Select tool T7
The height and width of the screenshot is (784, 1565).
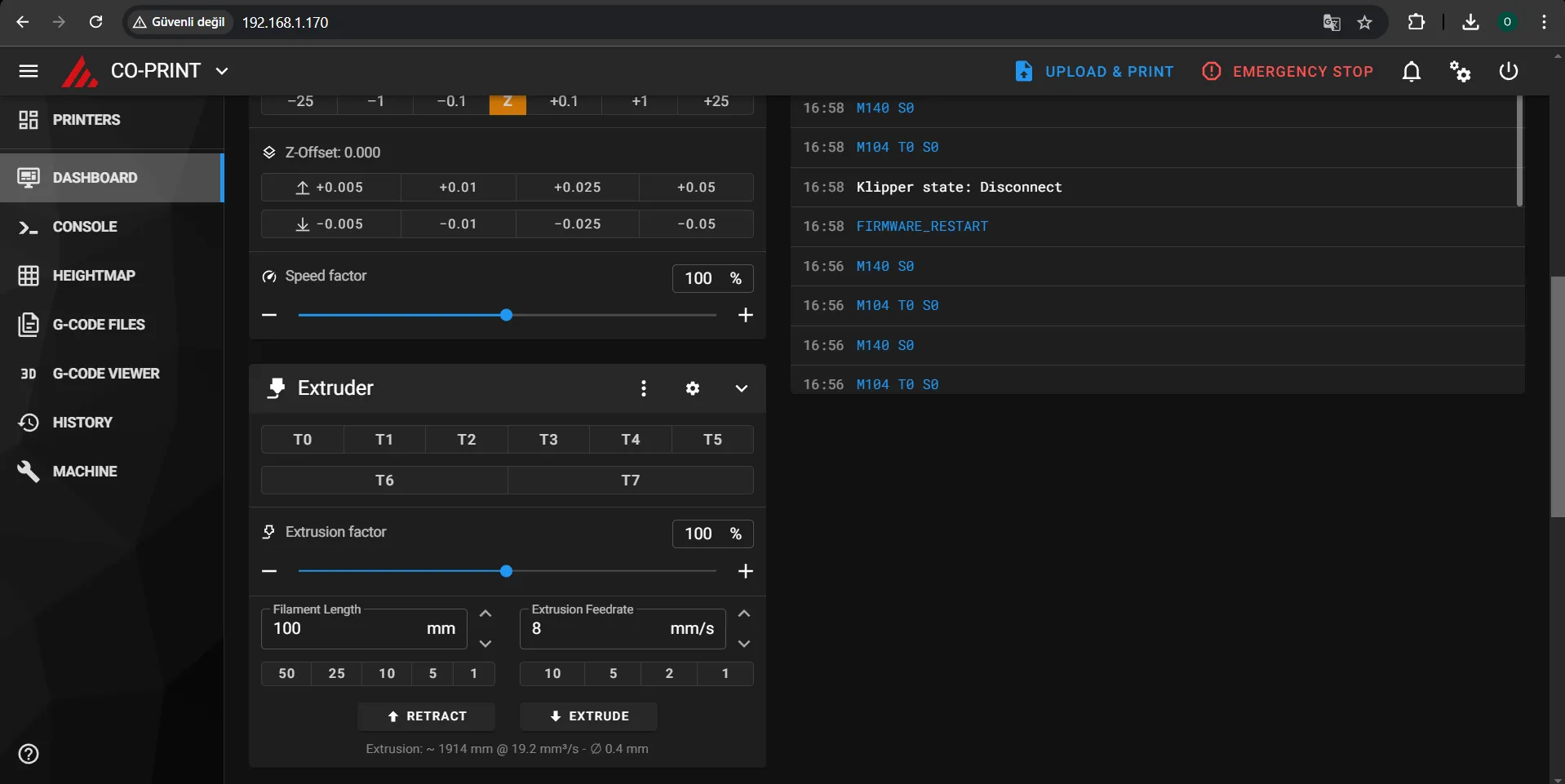tap(631, 481)
